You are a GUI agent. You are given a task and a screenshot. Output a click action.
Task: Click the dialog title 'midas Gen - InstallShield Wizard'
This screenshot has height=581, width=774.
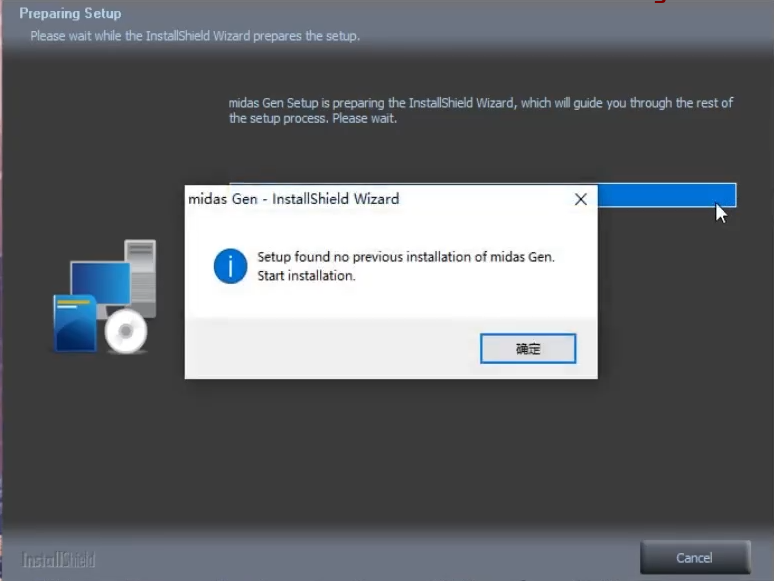click(x=294, y=199)
